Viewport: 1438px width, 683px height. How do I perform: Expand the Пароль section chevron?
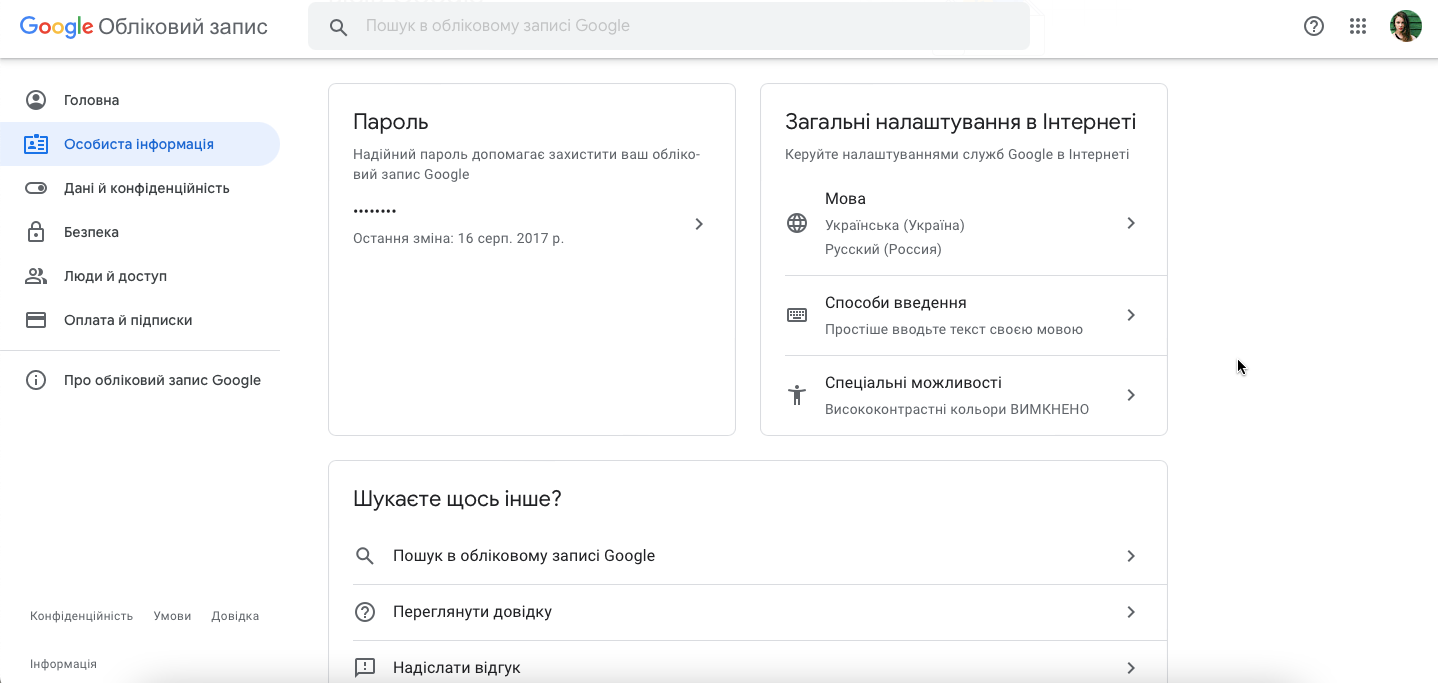click(x=699, y=223)
